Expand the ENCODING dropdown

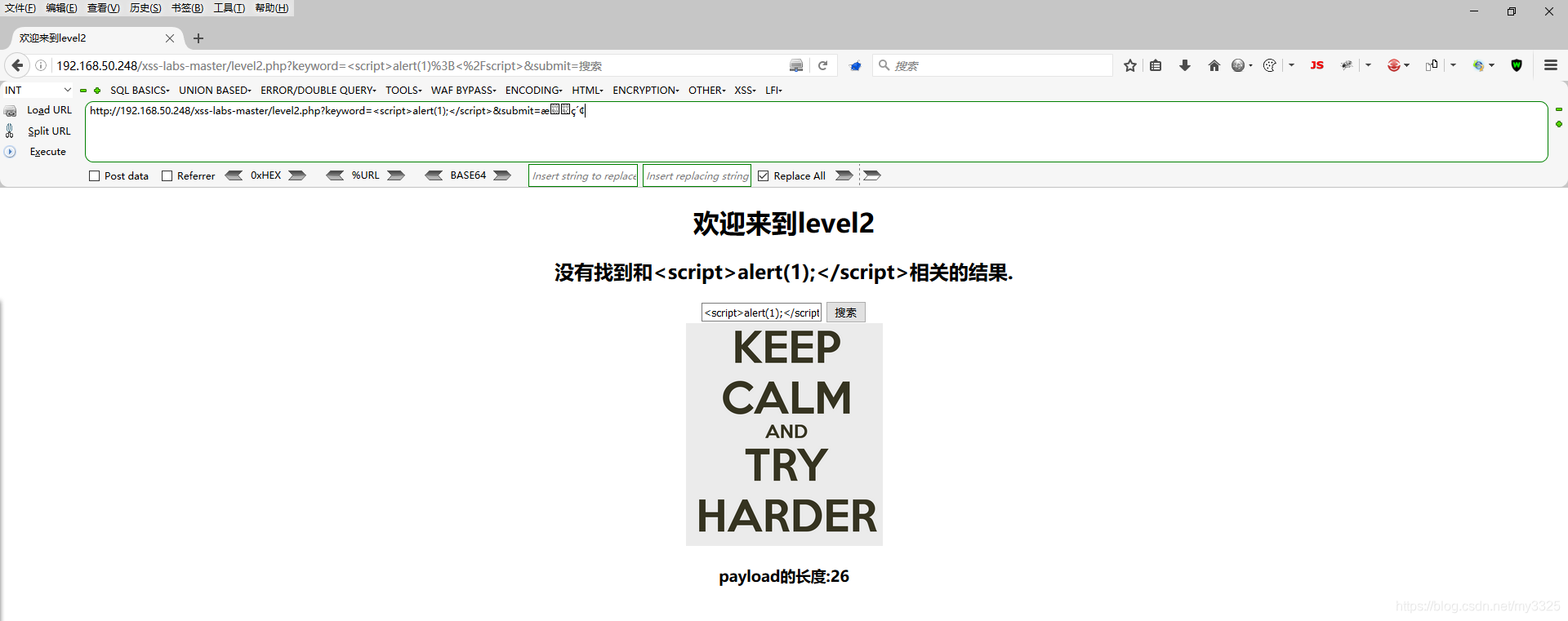tap(533, 91)
